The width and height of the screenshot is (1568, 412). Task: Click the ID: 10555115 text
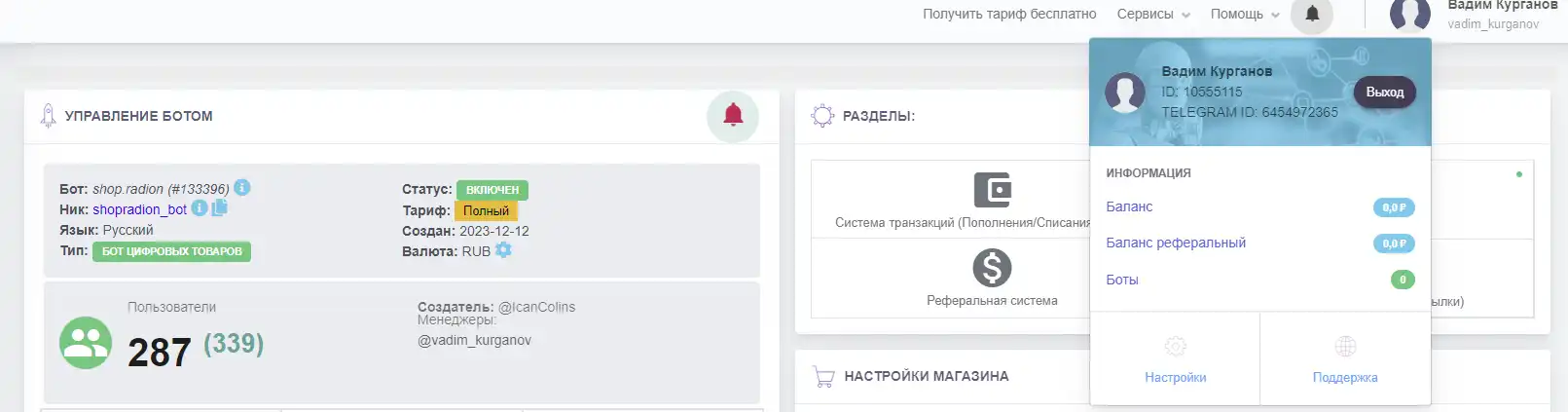point(1202,92)
